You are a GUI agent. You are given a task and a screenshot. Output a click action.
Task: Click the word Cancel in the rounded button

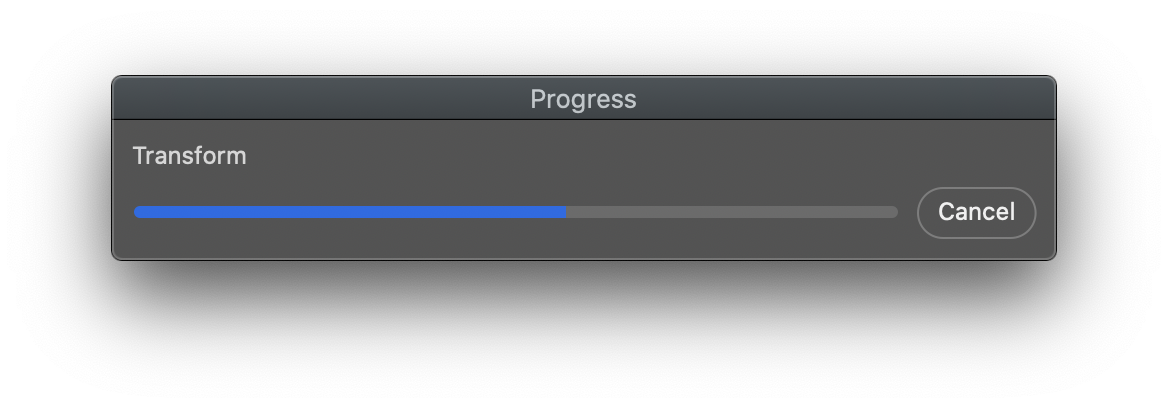(x=976, y=212)
